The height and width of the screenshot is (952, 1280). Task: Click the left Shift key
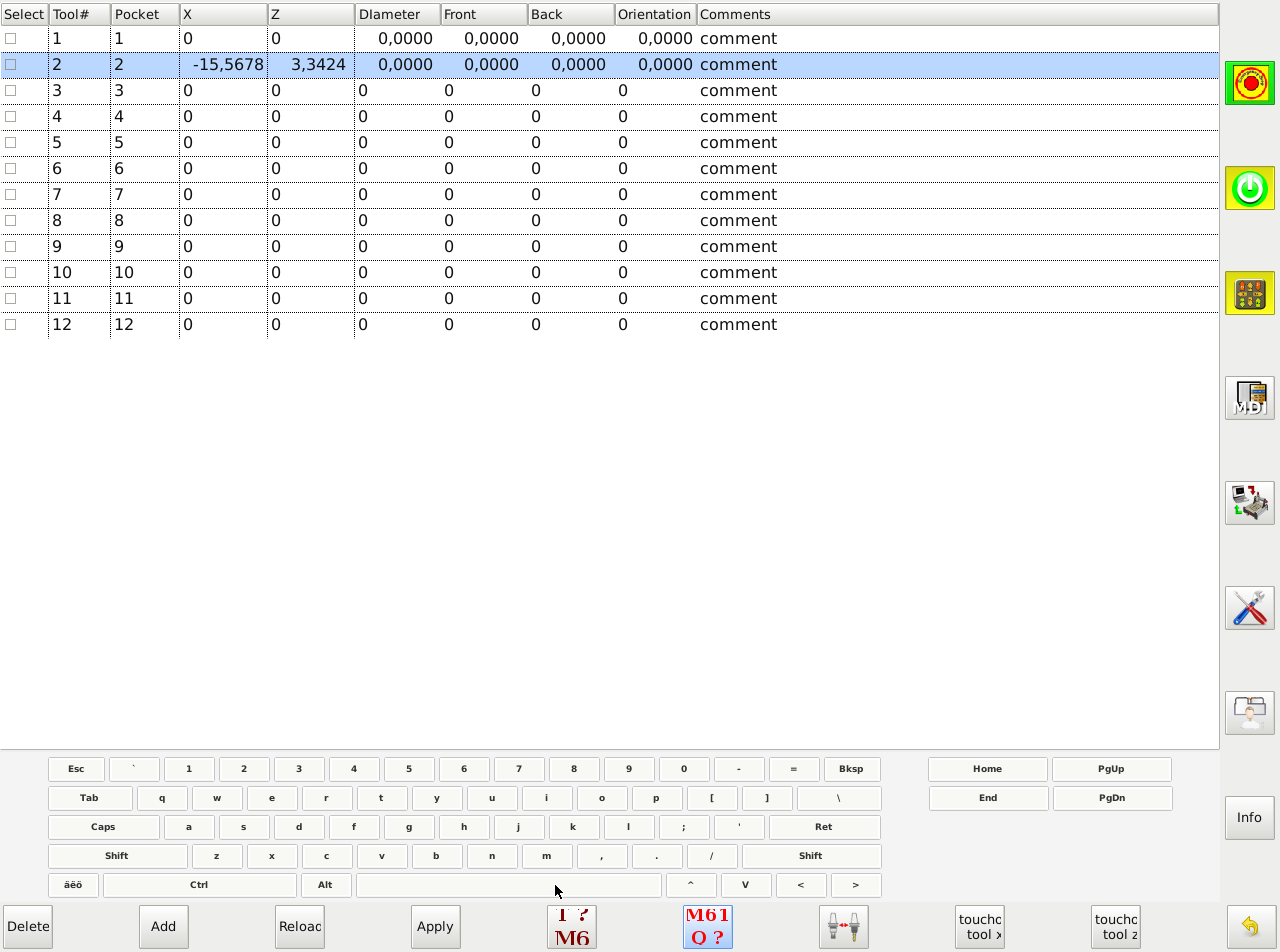[x=117, y=856]
